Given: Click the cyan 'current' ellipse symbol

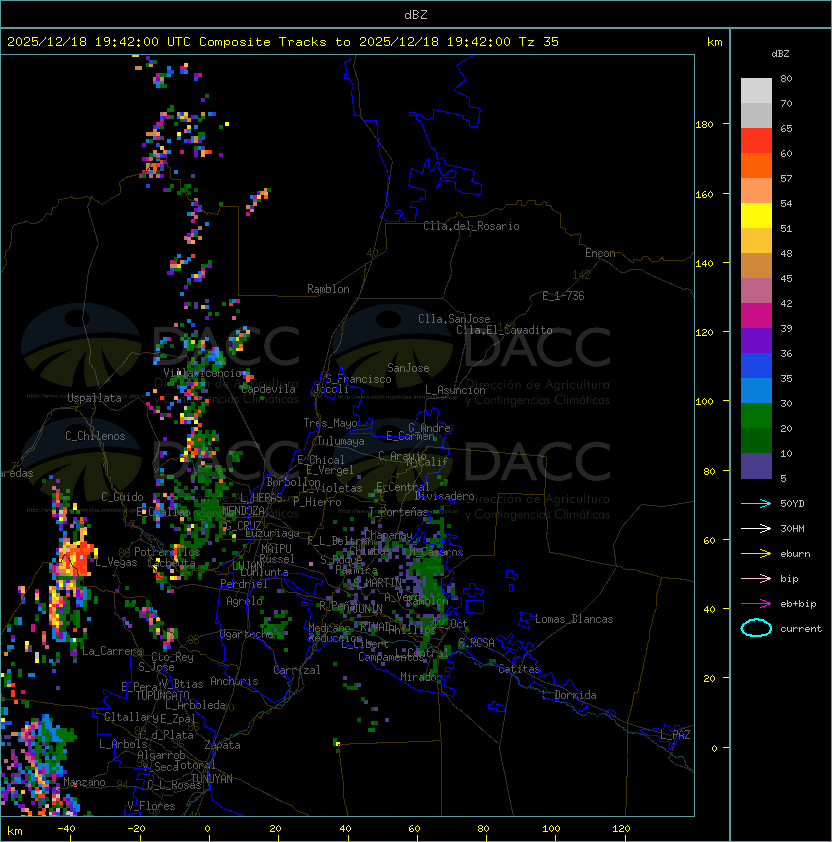Looking at the screenshot, I should tap(756, 628).
